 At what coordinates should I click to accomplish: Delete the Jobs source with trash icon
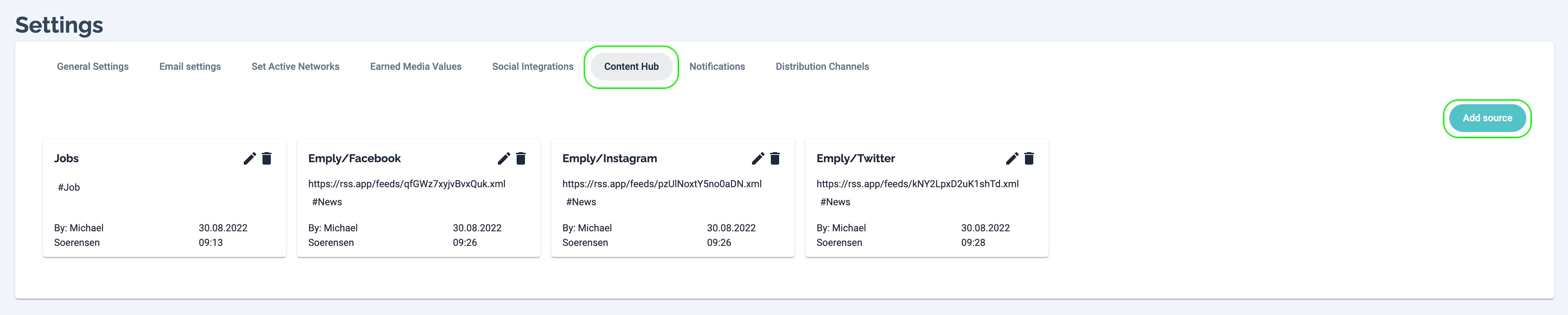click(267, 158)
